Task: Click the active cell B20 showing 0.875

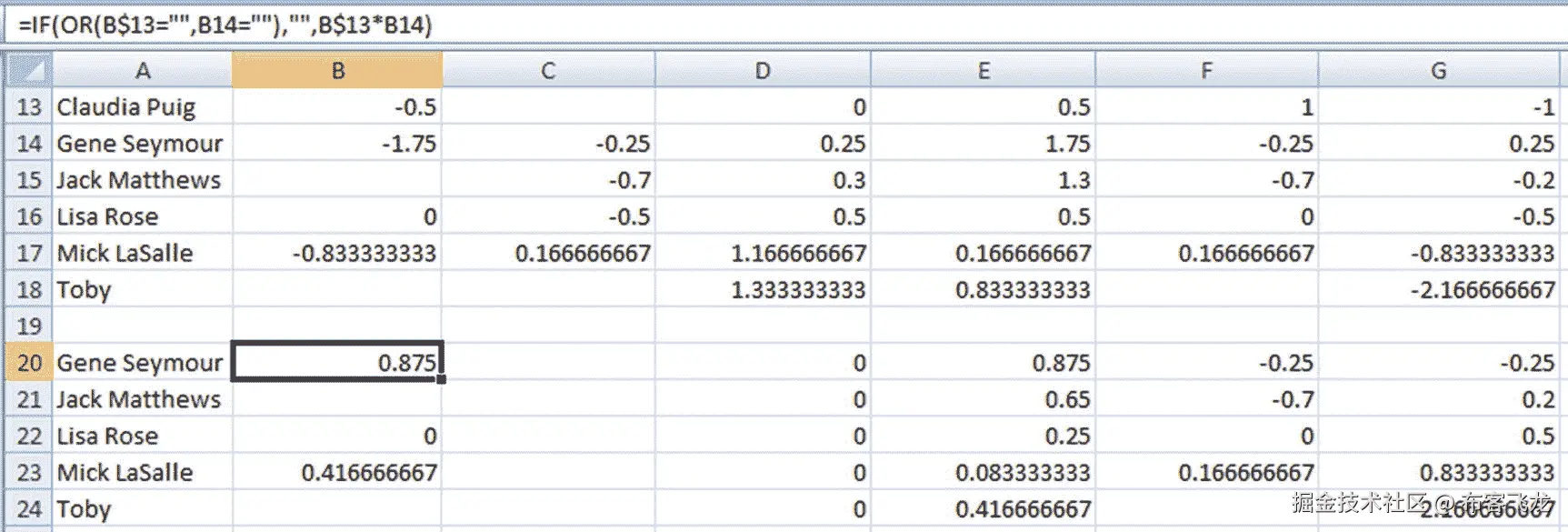Action: click(x=337, y=362)
